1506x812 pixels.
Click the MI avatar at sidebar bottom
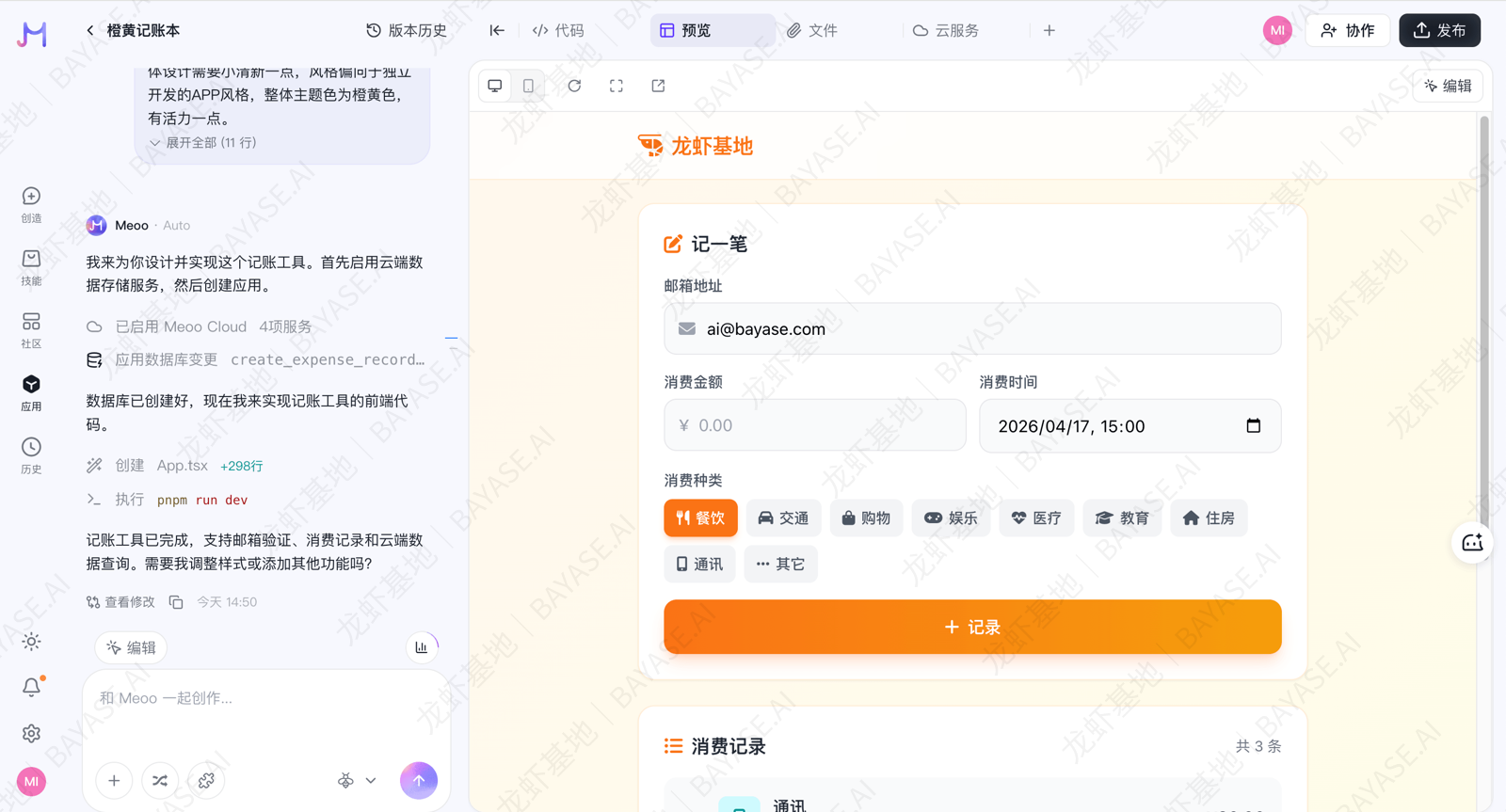pyautogui.click(x=31, y=781)
